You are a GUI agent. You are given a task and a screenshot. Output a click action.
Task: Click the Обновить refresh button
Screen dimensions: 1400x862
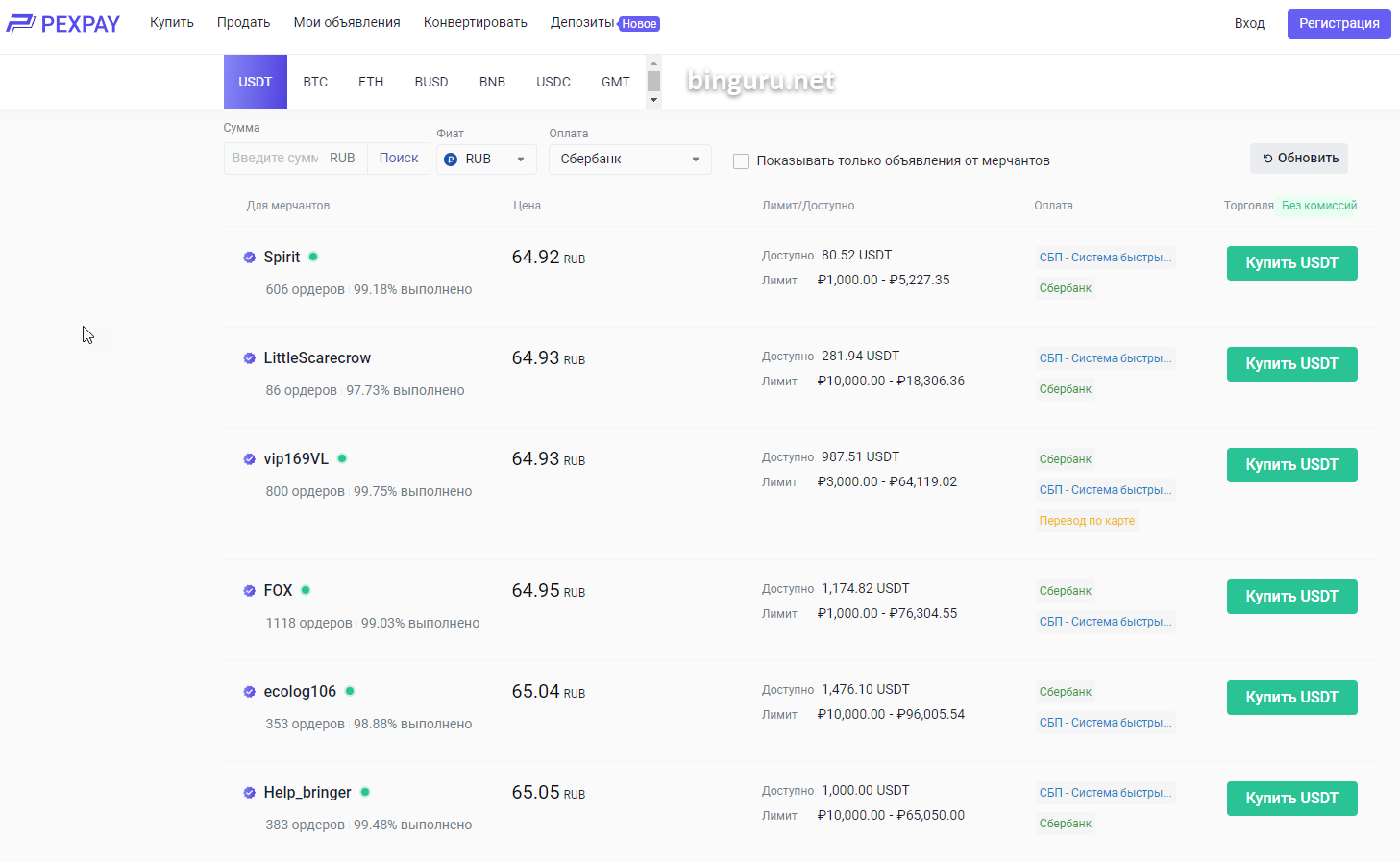click(x=1299, y=159)
